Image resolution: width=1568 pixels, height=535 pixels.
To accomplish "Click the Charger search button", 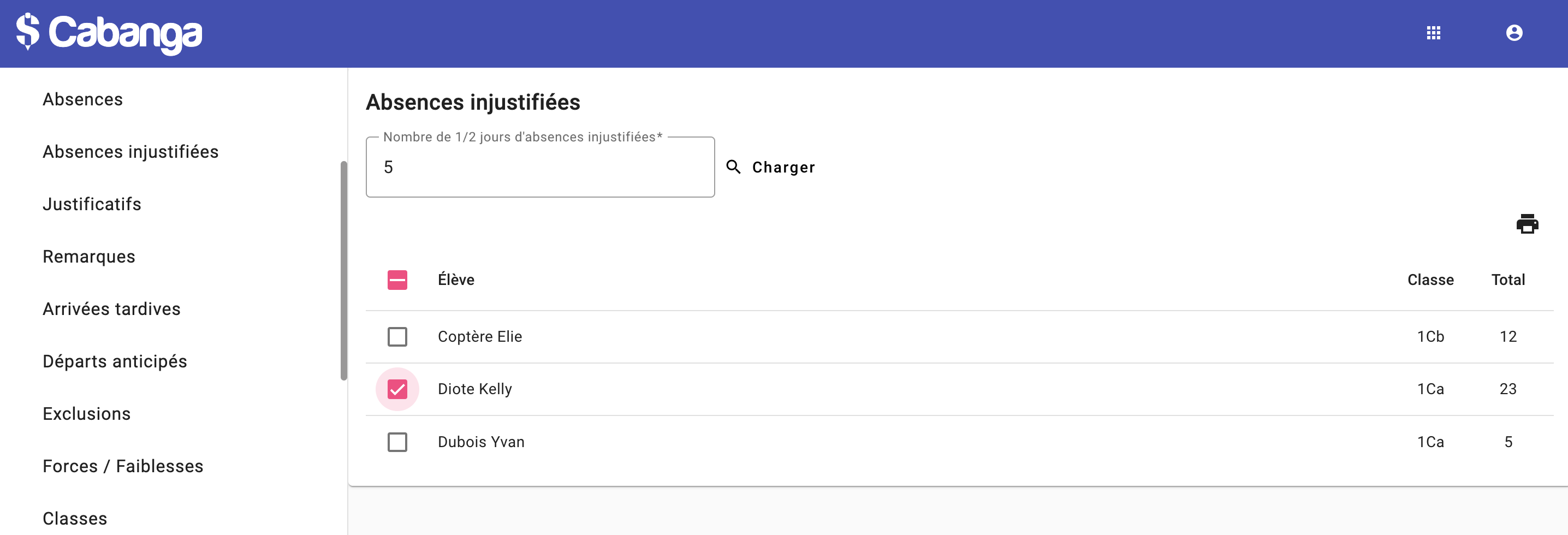I will [x=770, y=167].
